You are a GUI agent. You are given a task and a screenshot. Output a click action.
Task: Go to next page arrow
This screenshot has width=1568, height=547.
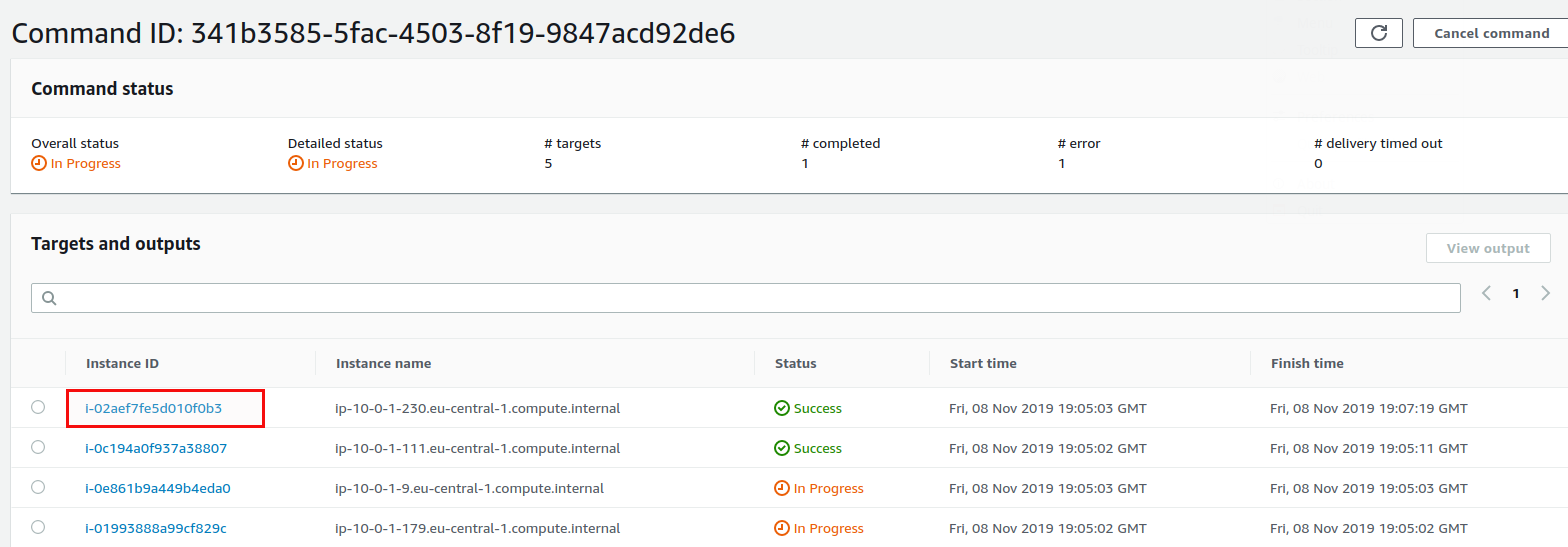(x=1546, y=293)
